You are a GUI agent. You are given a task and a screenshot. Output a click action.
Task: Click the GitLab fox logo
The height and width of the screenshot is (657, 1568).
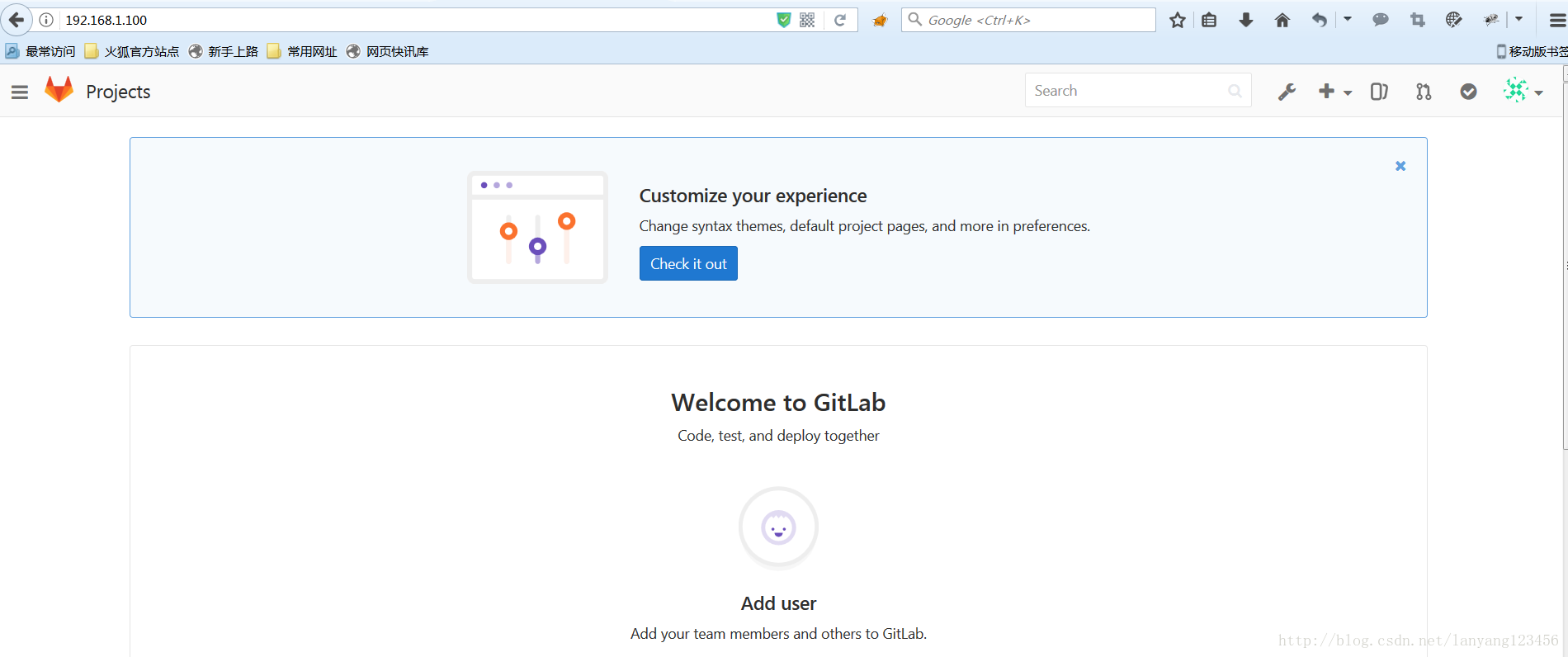point(59,90)
